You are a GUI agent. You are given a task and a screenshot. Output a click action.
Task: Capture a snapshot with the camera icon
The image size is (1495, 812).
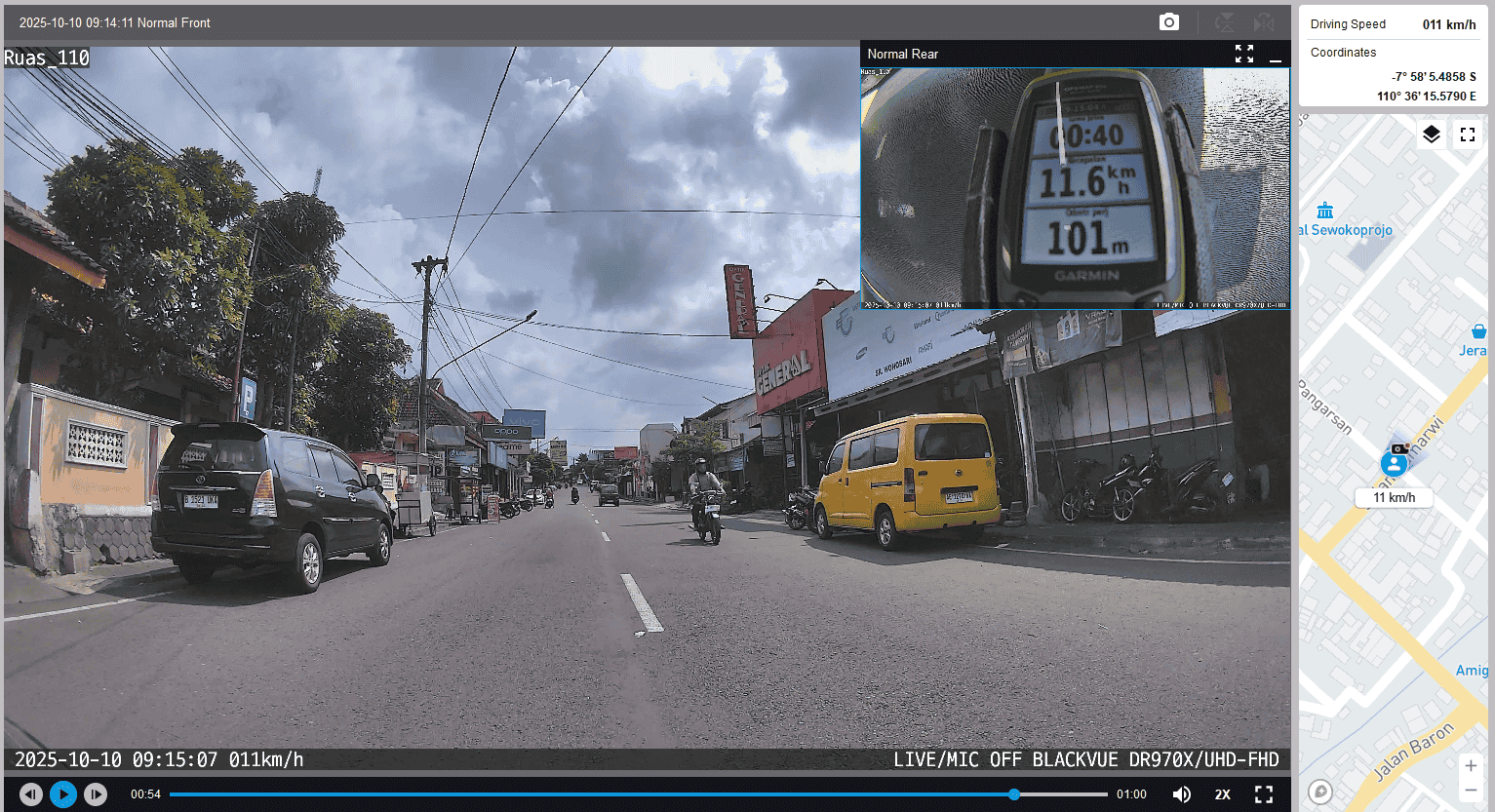pyautogui.click(x=1168, y=22)
